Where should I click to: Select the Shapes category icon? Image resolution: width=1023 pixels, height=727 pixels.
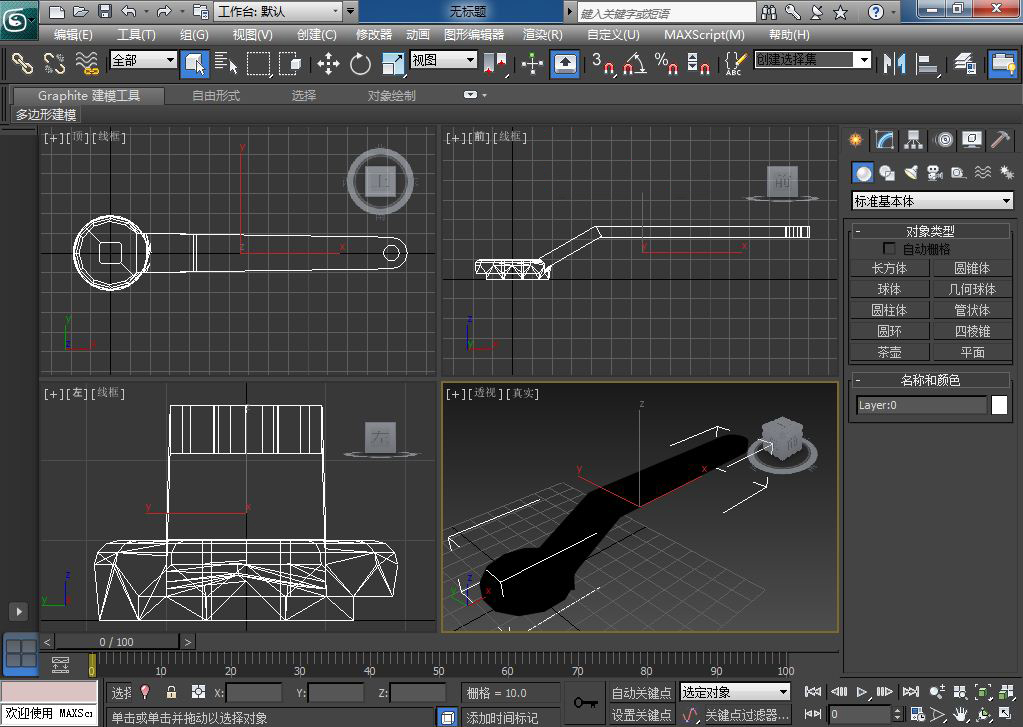887,173
